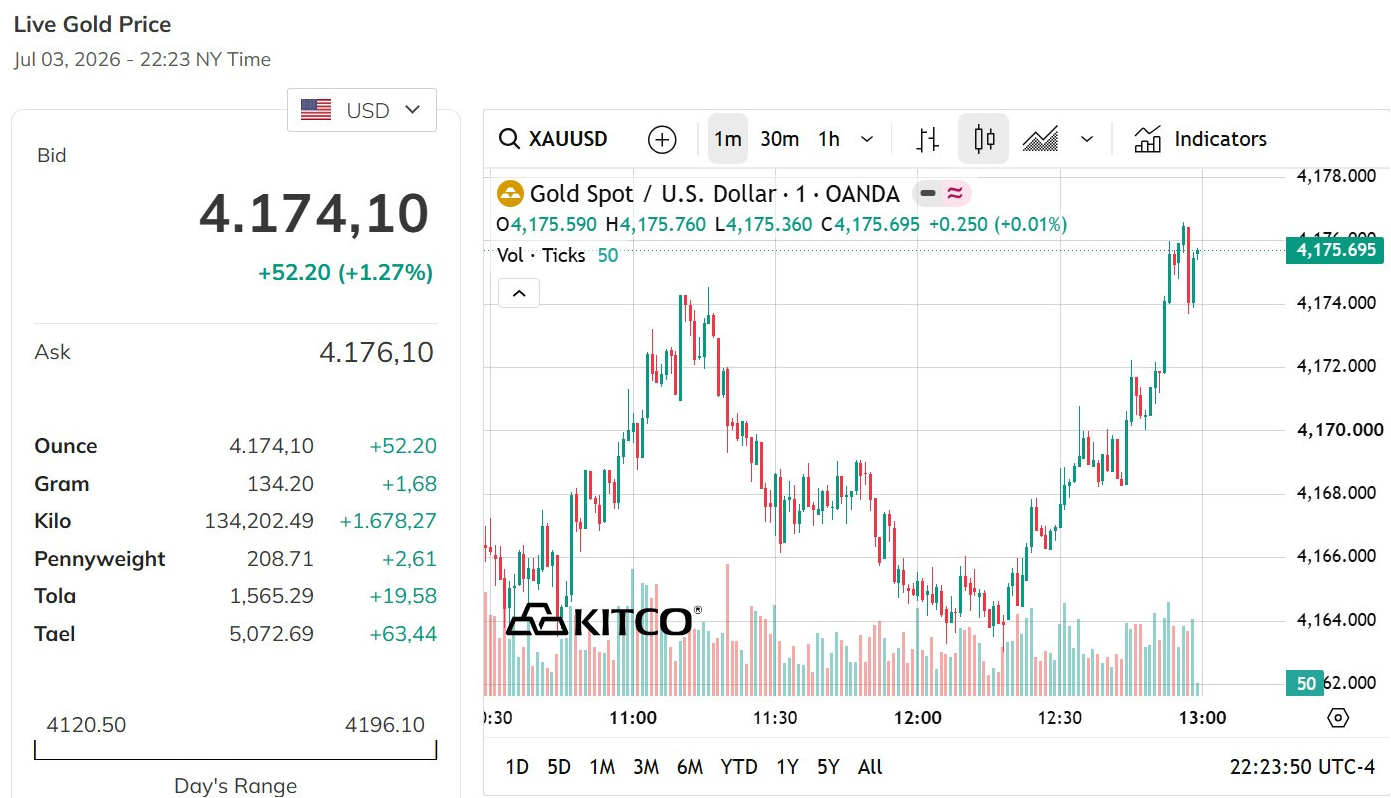
Task: Add a comparison symbol with the plus icon
Action: pos(662,139)
